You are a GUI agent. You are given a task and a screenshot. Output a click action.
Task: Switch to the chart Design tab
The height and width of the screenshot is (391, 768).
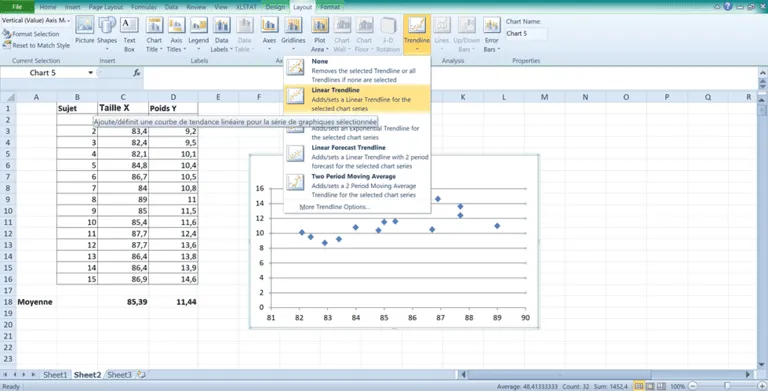point(275,7)
